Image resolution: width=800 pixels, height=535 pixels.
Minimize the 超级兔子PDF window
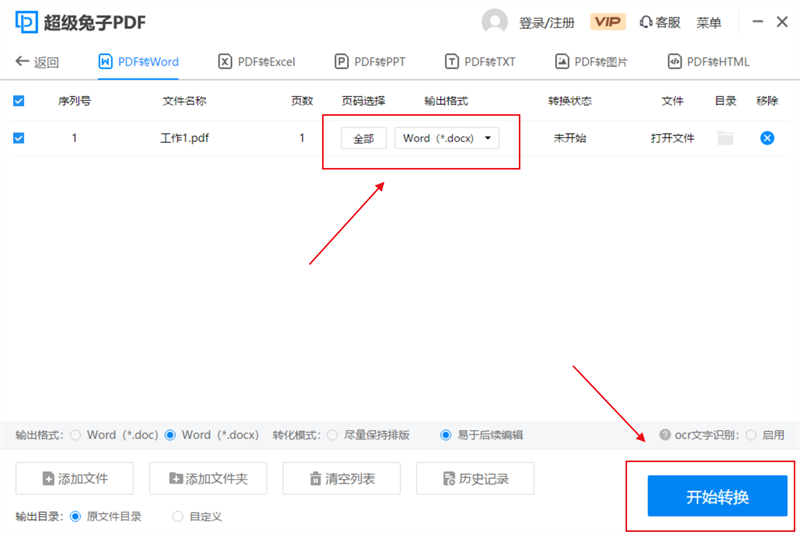point(758,21)
